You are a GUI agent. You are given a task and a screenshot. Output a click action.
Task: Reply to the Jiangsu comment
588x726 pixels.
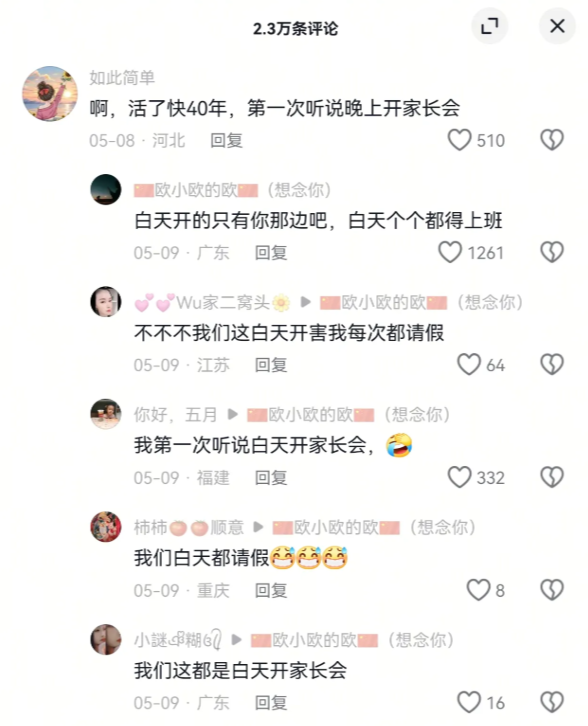(271, 365)
